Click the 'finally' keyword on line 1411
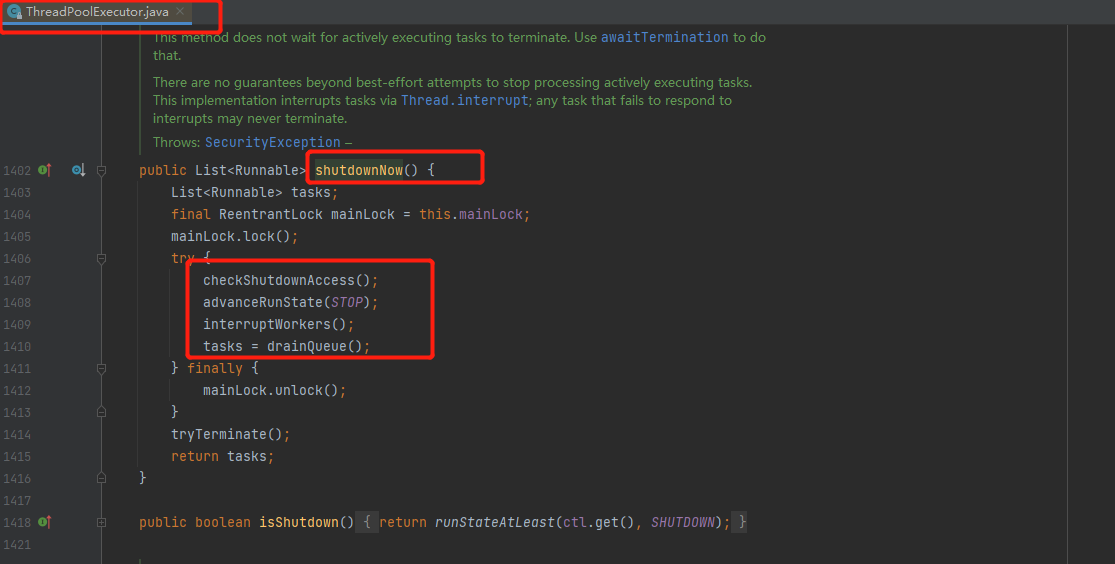 click(x=215, y=368)
